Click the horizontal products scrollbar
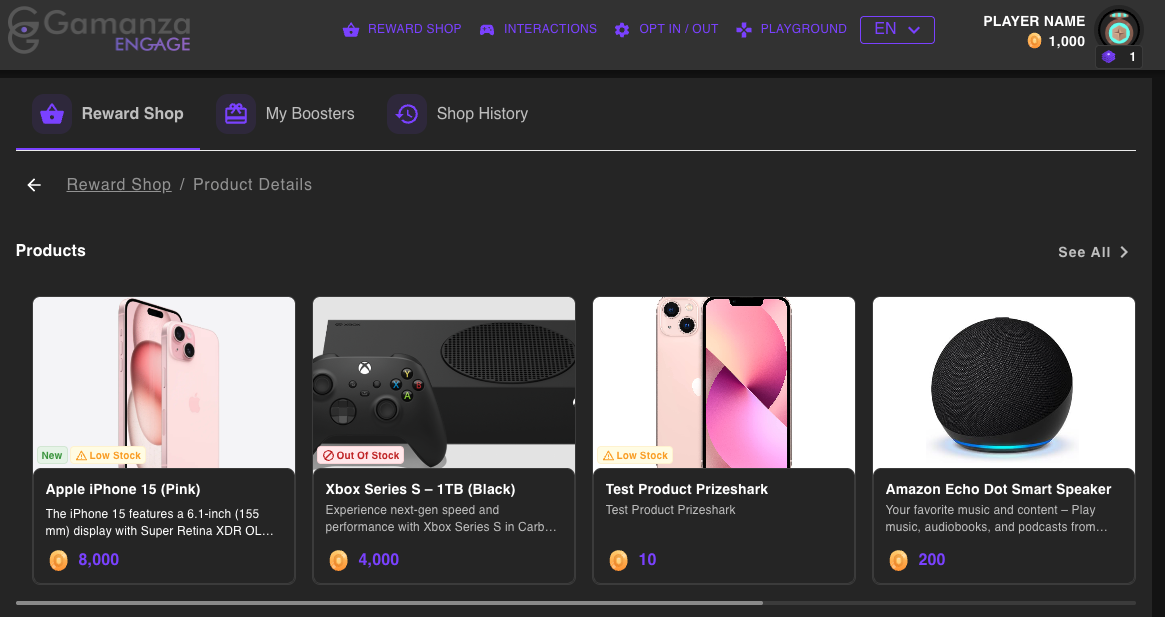The width and height of the screenshot is (1165, 617). tap(390, 603)
